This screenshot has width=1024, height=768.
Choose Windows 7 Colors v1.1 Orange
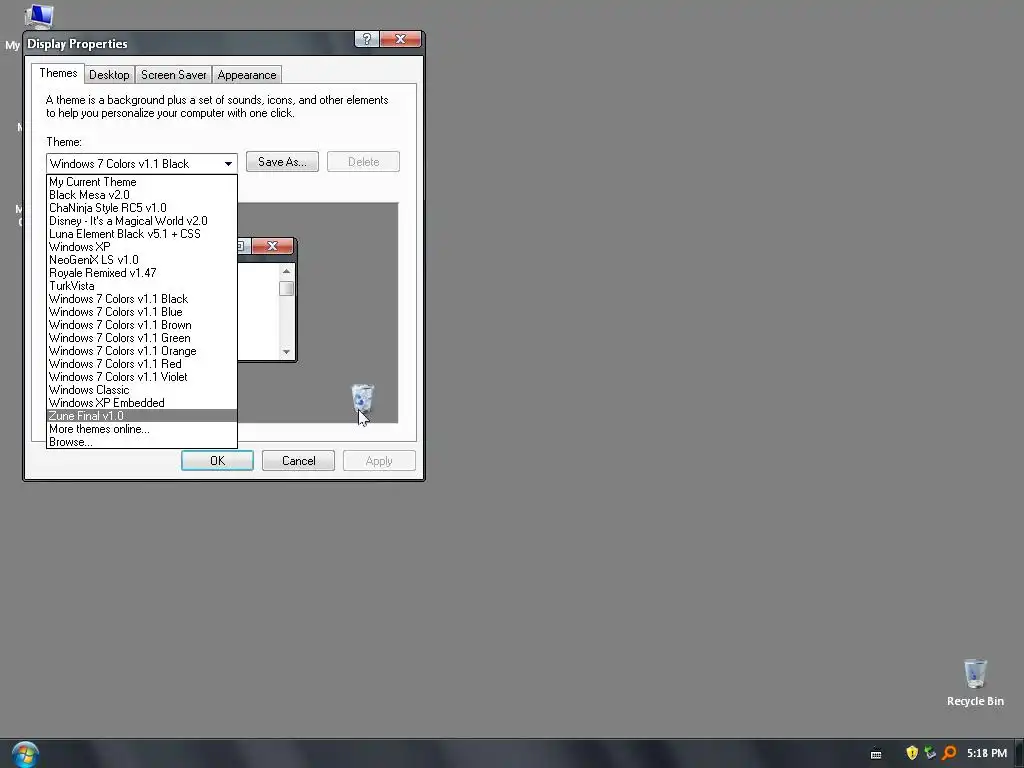[x=142, y=351]
